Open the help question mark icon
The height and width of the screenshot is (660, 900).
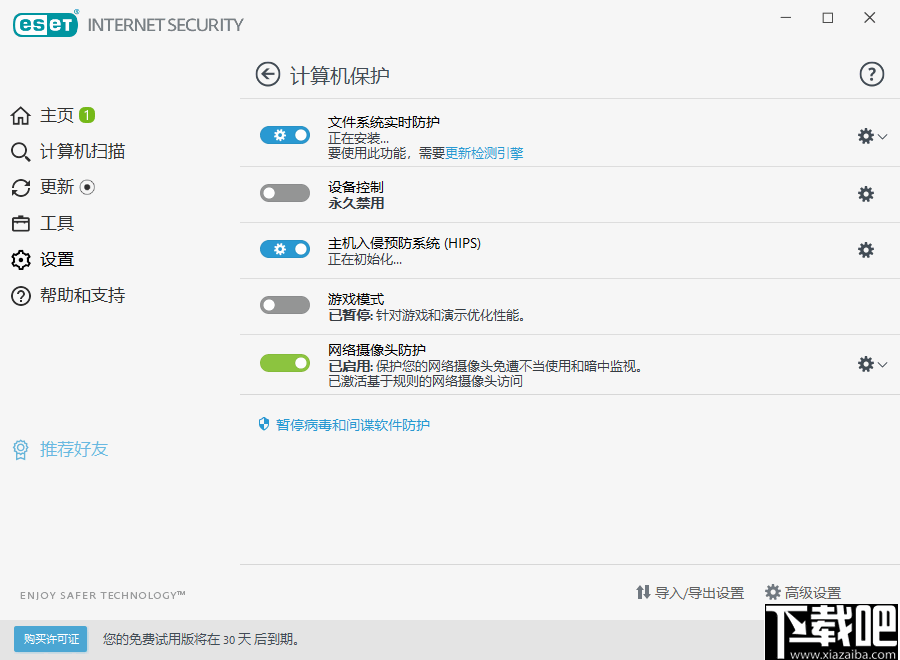point(872,74)
